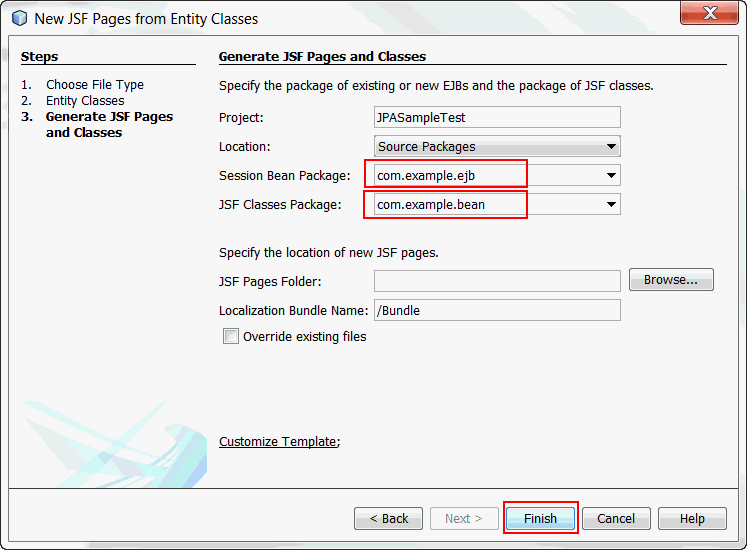747x550 pixels.
Task: Click the JSF Classes Package: label
Action: 280,204
